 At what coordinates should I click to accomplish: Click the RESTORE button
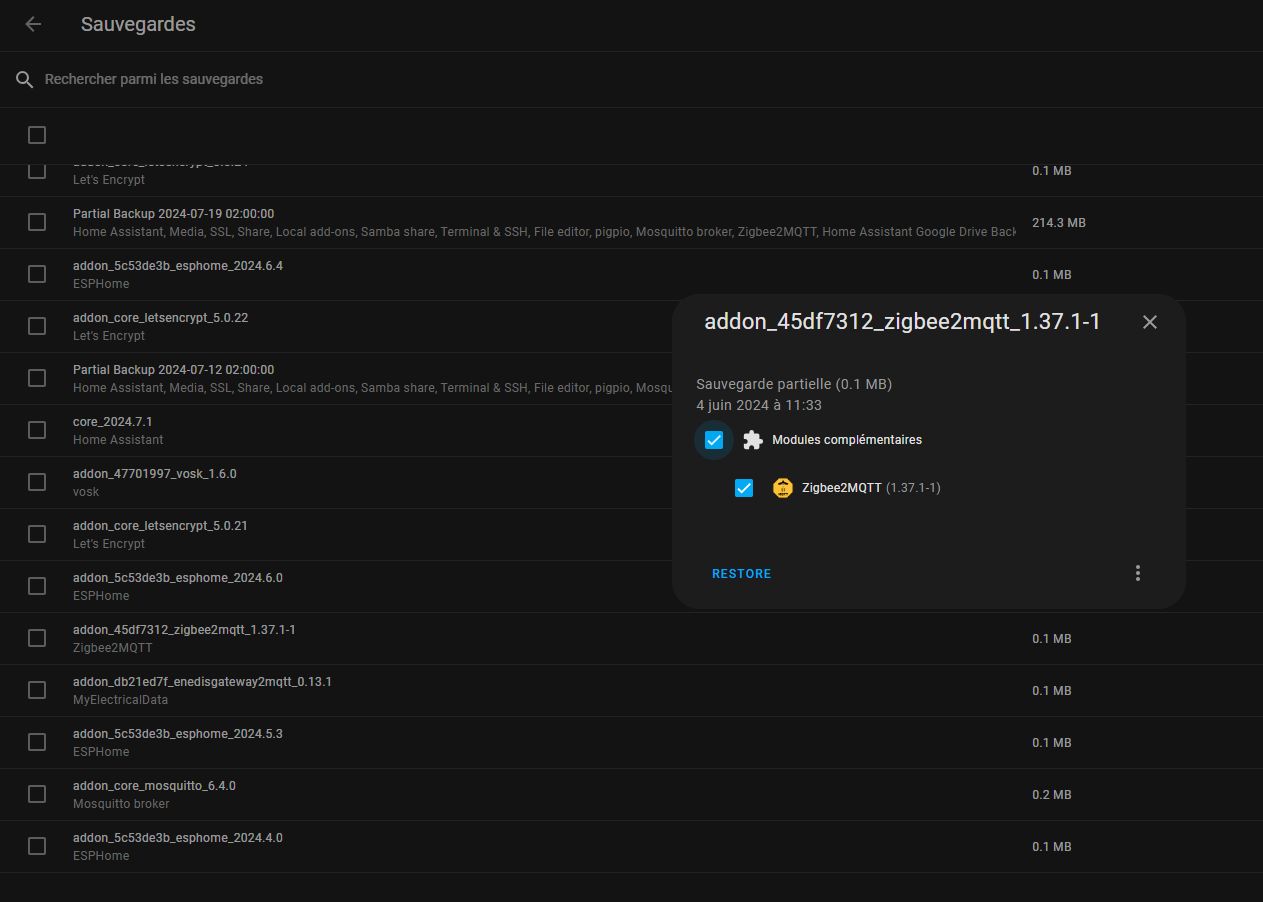[x=741, y=574]
